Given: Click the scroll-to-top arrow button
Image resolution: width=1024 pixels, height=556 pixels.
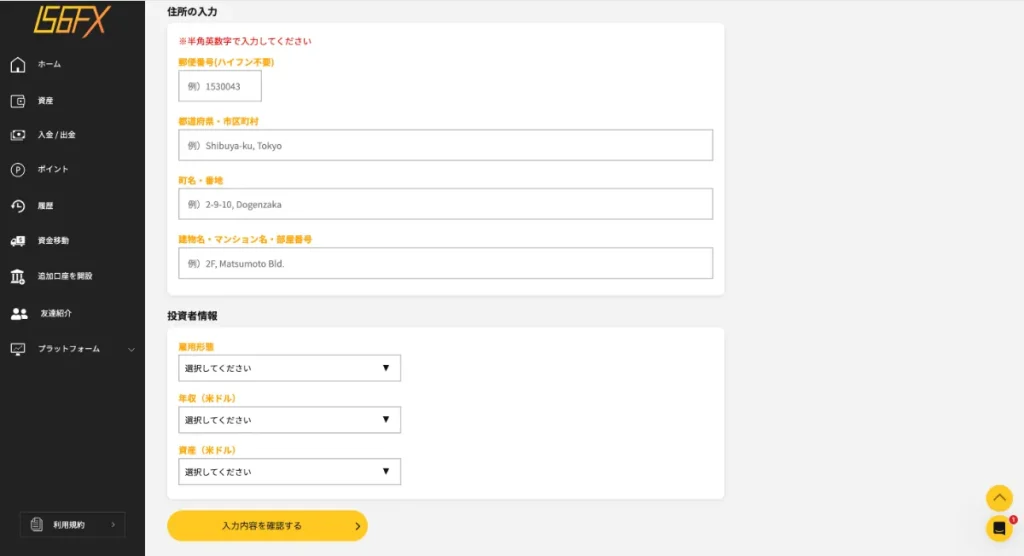Looking at the screenshot, I should 998,497.
